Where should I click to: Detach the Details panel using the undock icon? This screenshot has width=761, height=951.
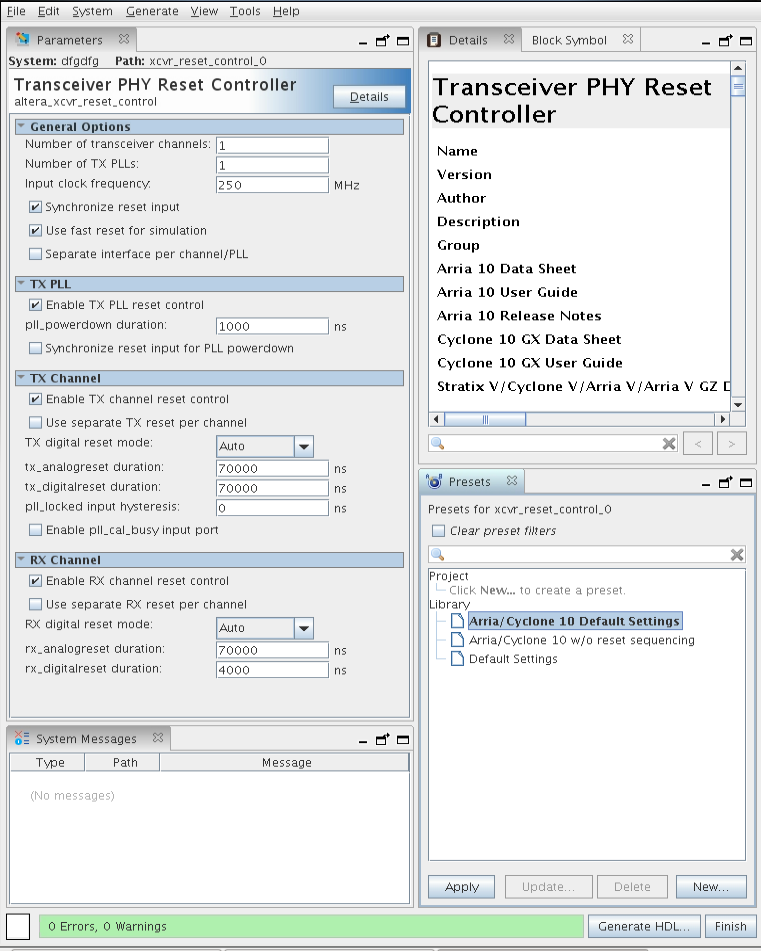tap(725, 41)
